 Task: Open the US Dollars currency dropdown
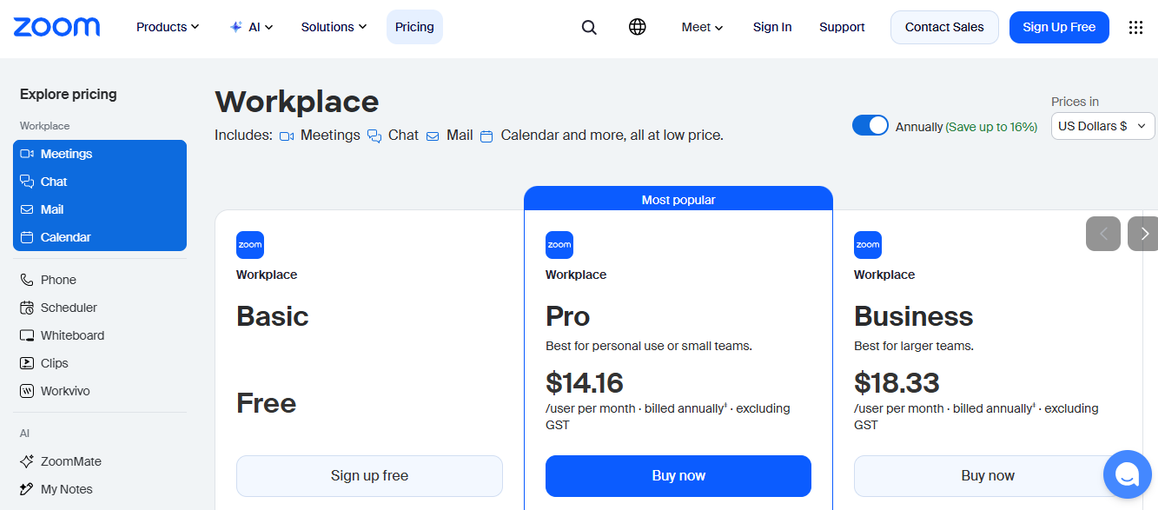point(1103,126)
